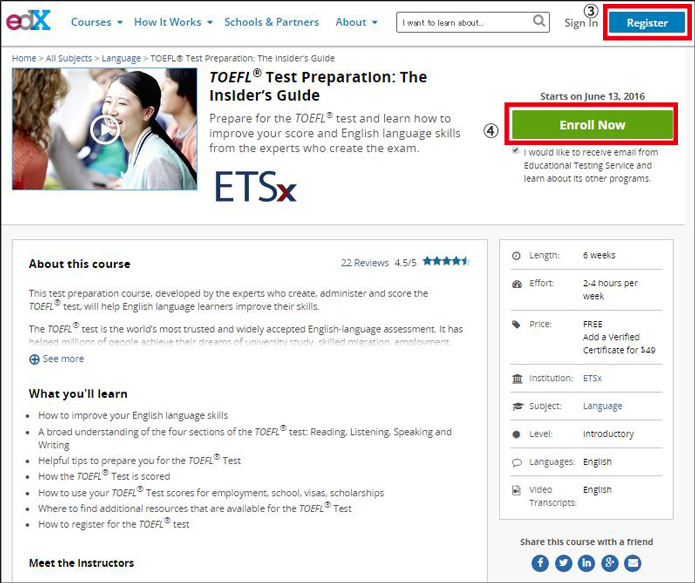Click the Level circle icon
The image size is (695, 583).
(516, 434)
